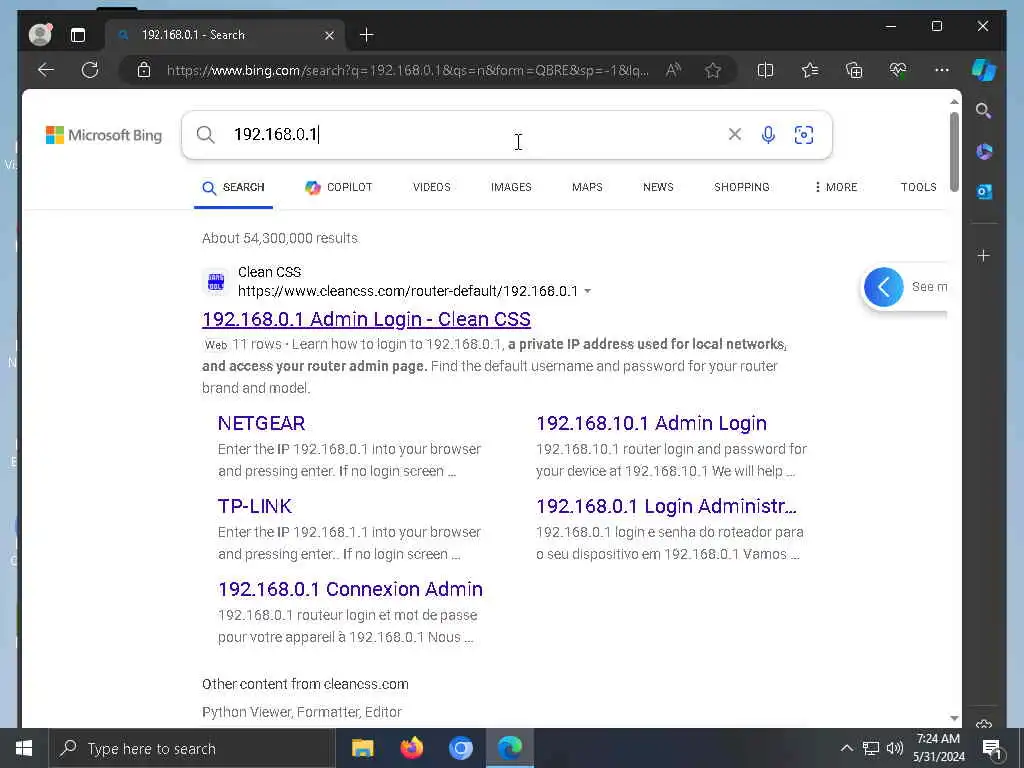Add a sidebar app with plus icon
This screenshot has width=1024, height=768.
click(984, 256)
